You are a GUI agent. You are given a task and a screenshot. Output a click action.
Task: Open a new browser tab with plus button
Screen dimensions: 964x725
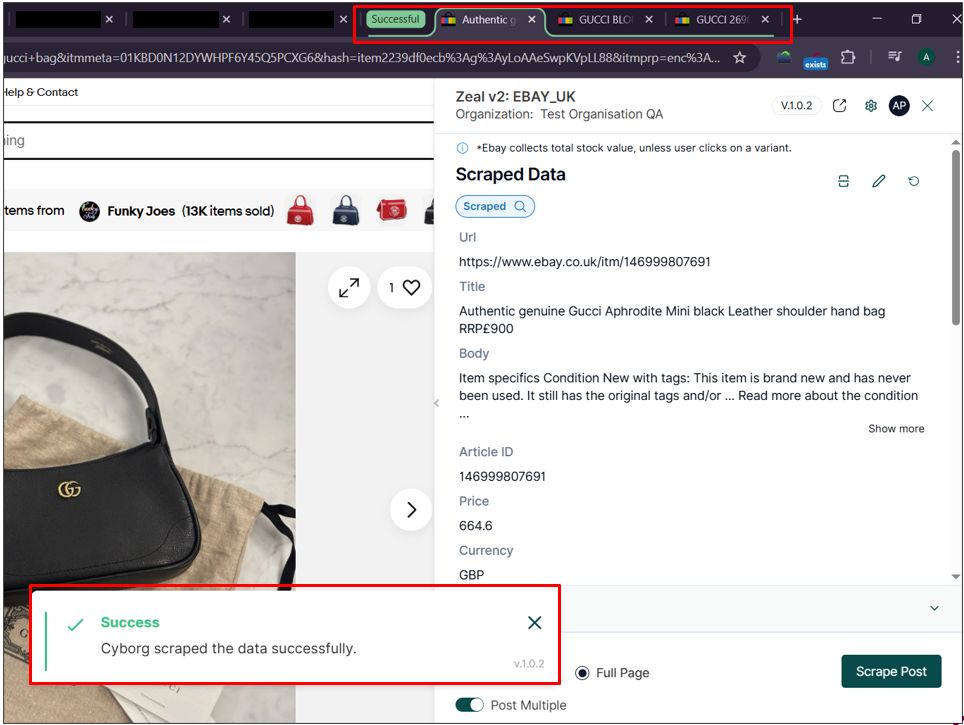pyautogui.click(x=797, y=20)
